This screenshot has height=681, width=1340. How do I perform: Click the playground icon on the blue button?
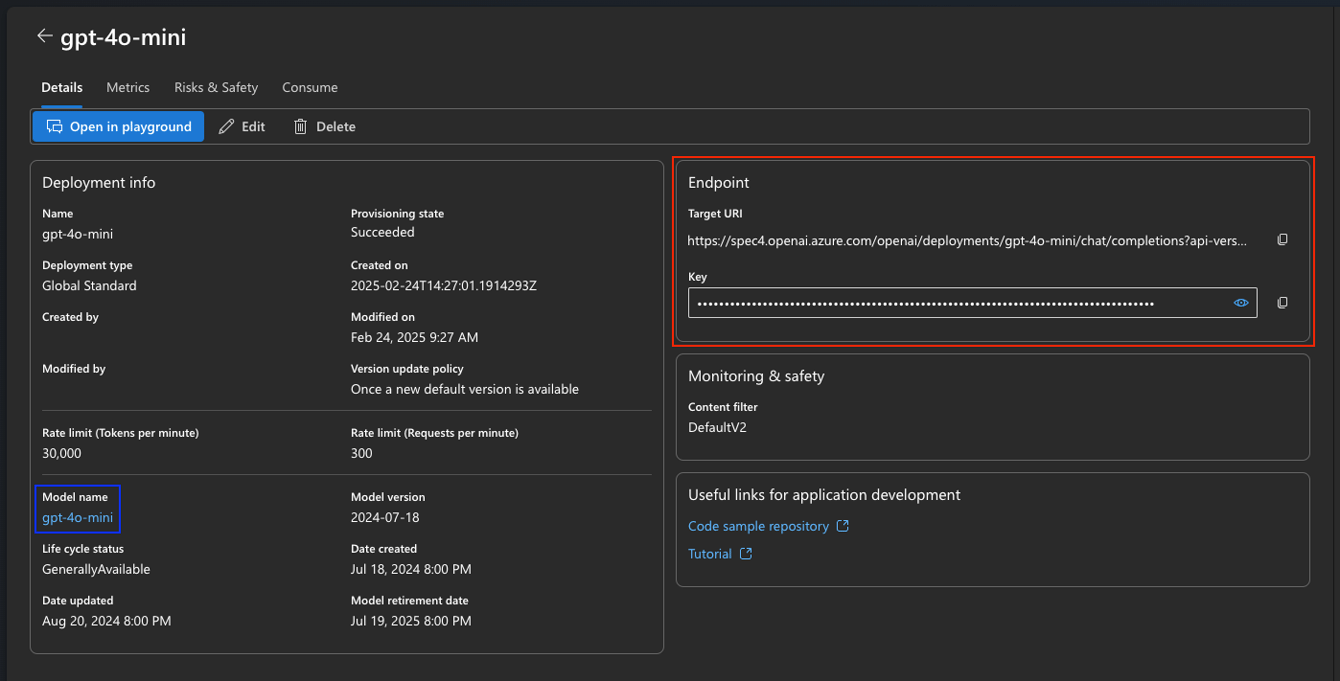[x=54, y=126]
